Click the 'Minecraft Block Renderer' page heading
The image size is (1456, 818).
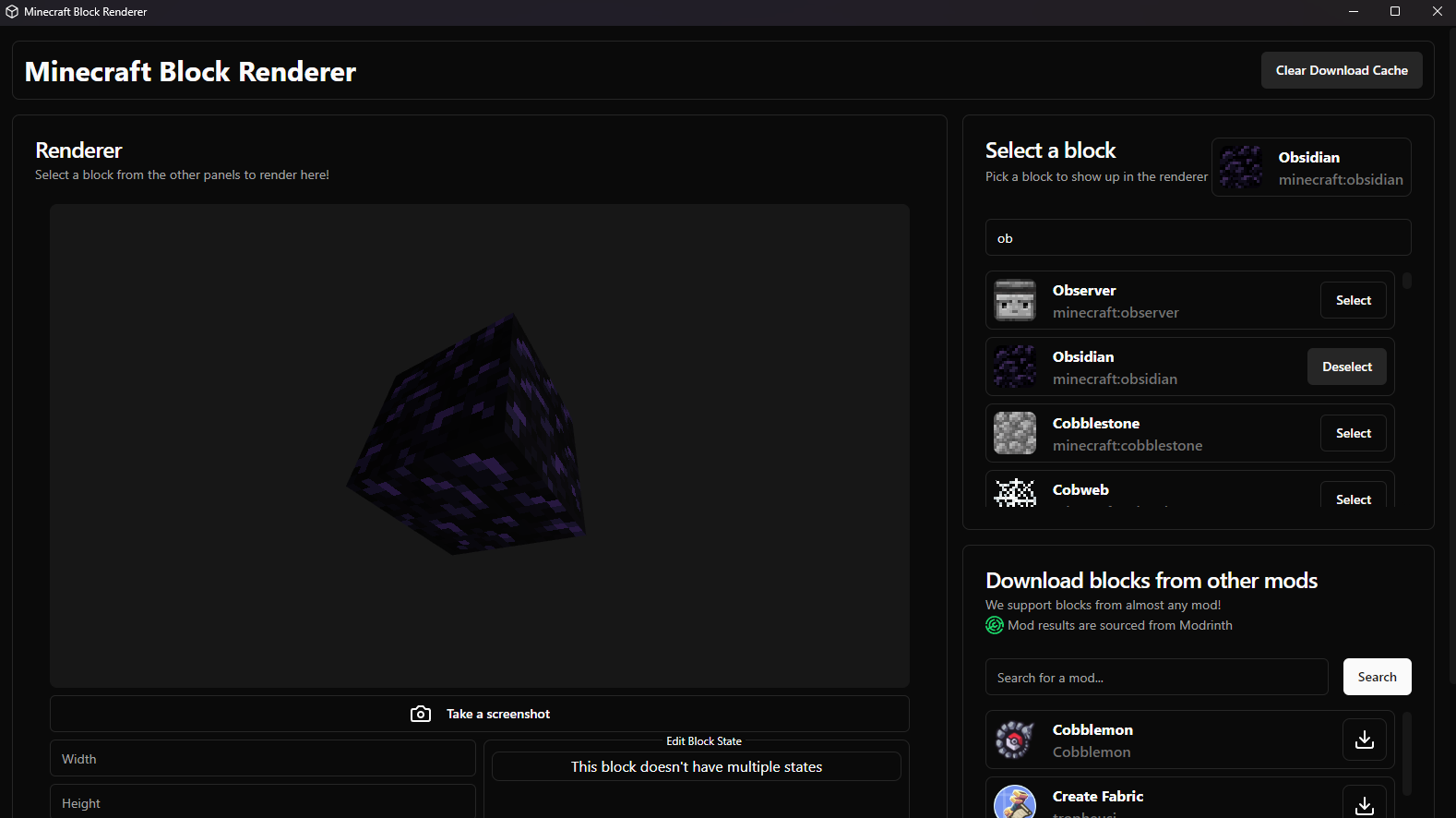tap(190, 71)
